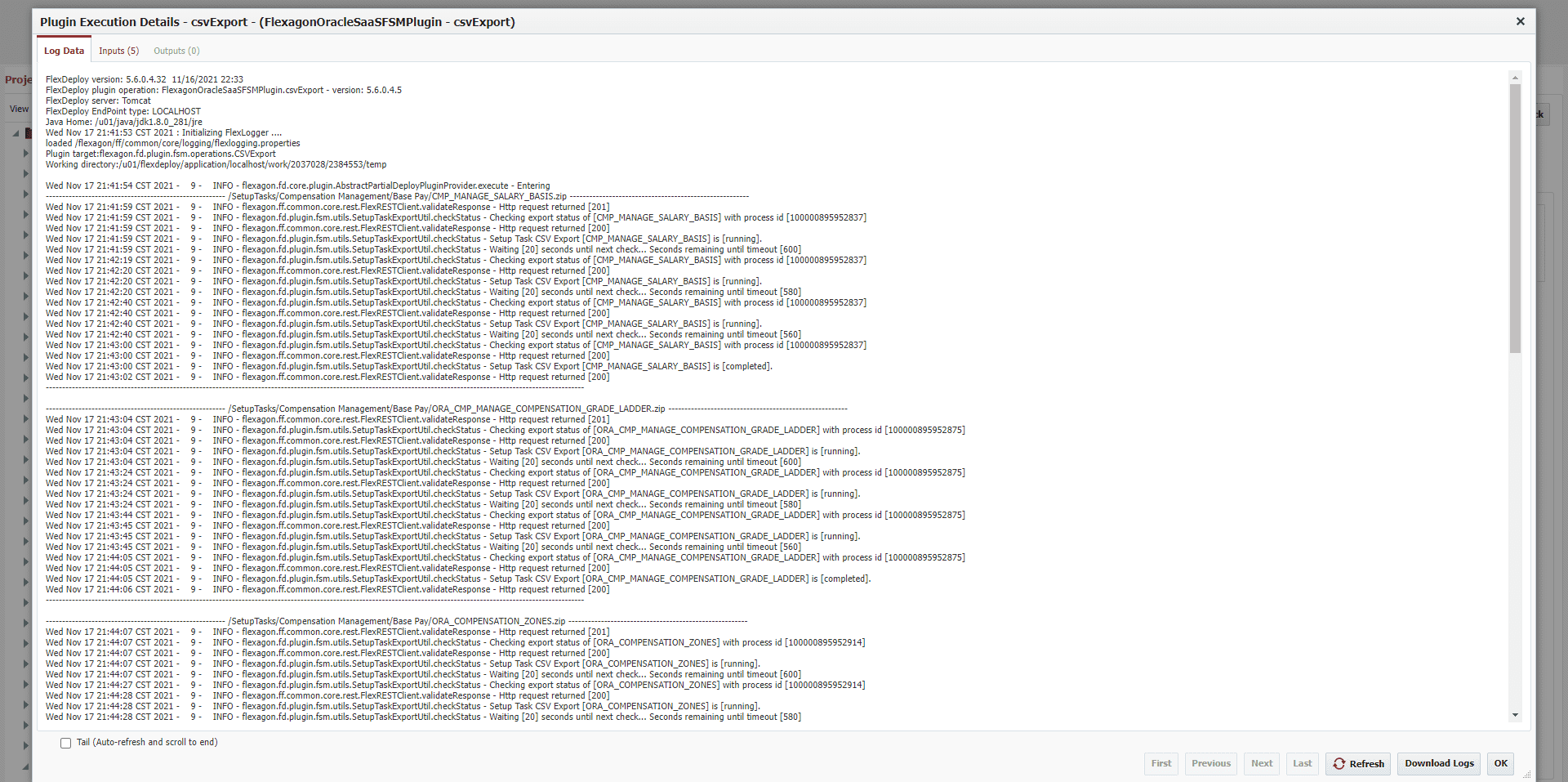The width and height of the screenshot is (1568, 782).
Task: Select 'FlexDeploy EndPoint type: LOCALHOST' line
Action: pos(123,111)
